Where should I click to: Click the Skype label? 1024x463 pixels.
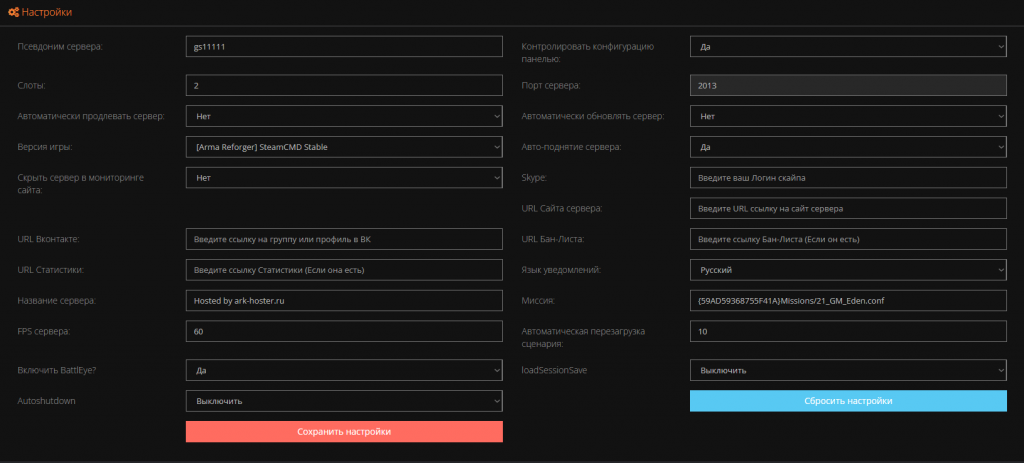[534, 178]
